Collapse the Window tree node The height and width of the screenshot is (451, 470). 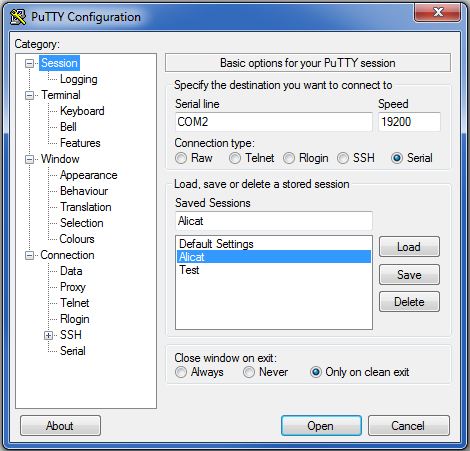tap(30, 159)
